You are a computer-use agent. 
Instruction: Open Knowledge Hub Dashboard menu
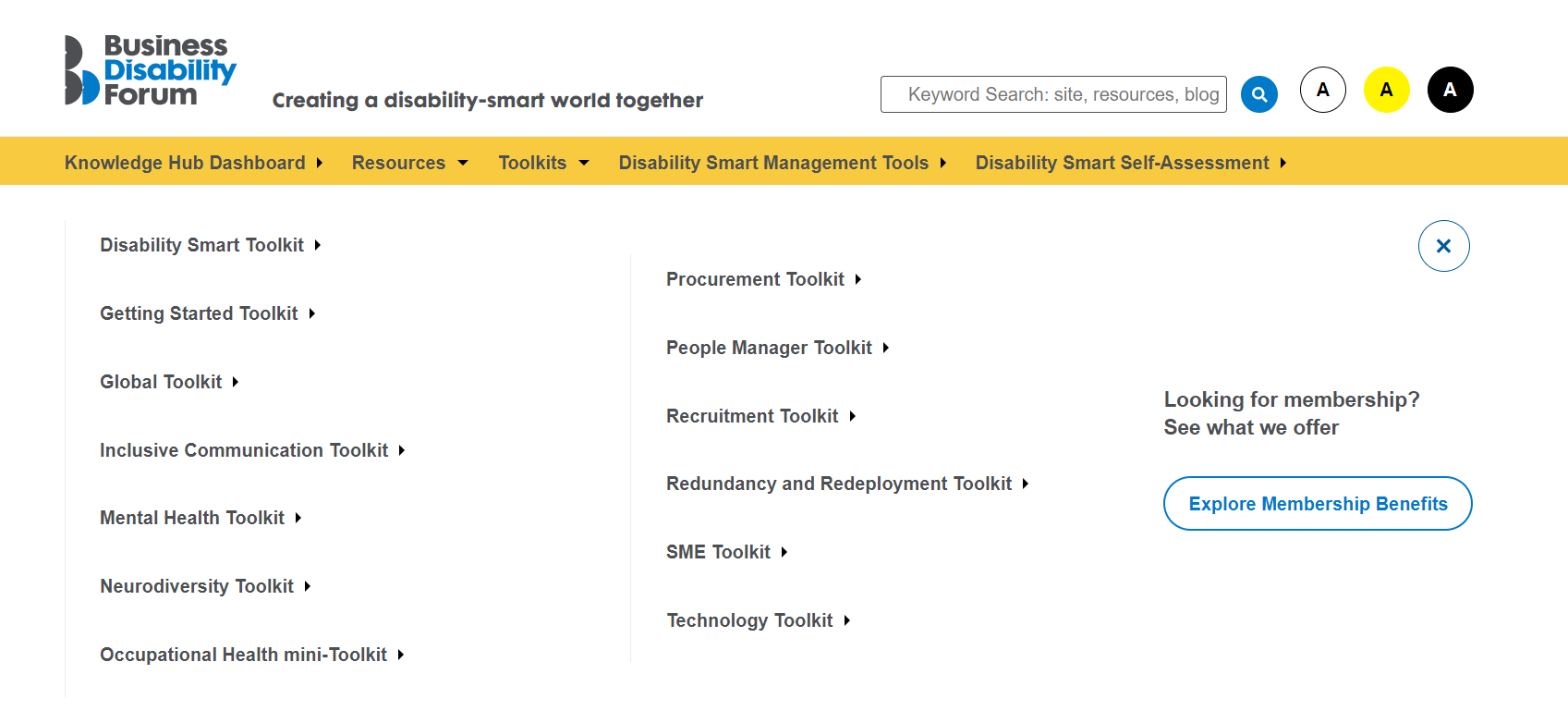click(x=185, y=163)
